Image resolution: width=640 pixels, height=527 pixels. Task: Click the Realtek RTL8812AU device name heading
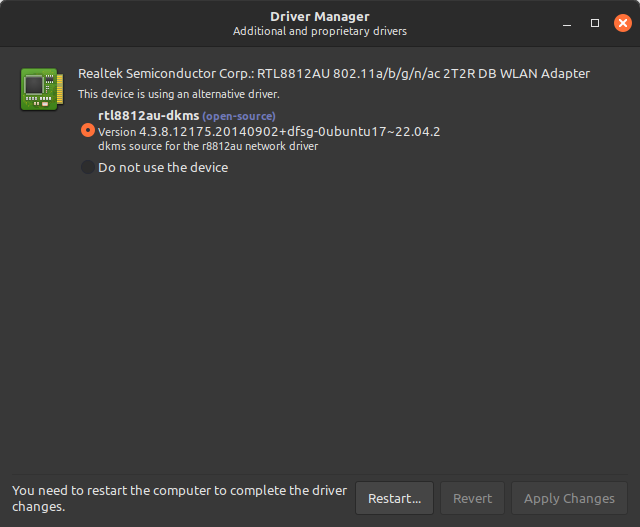coord(334,73)
